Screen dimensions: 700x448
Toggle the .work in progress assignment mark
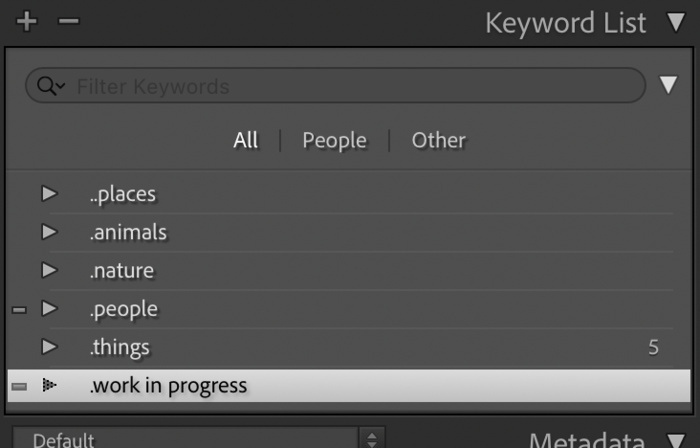tap(19, 386)
